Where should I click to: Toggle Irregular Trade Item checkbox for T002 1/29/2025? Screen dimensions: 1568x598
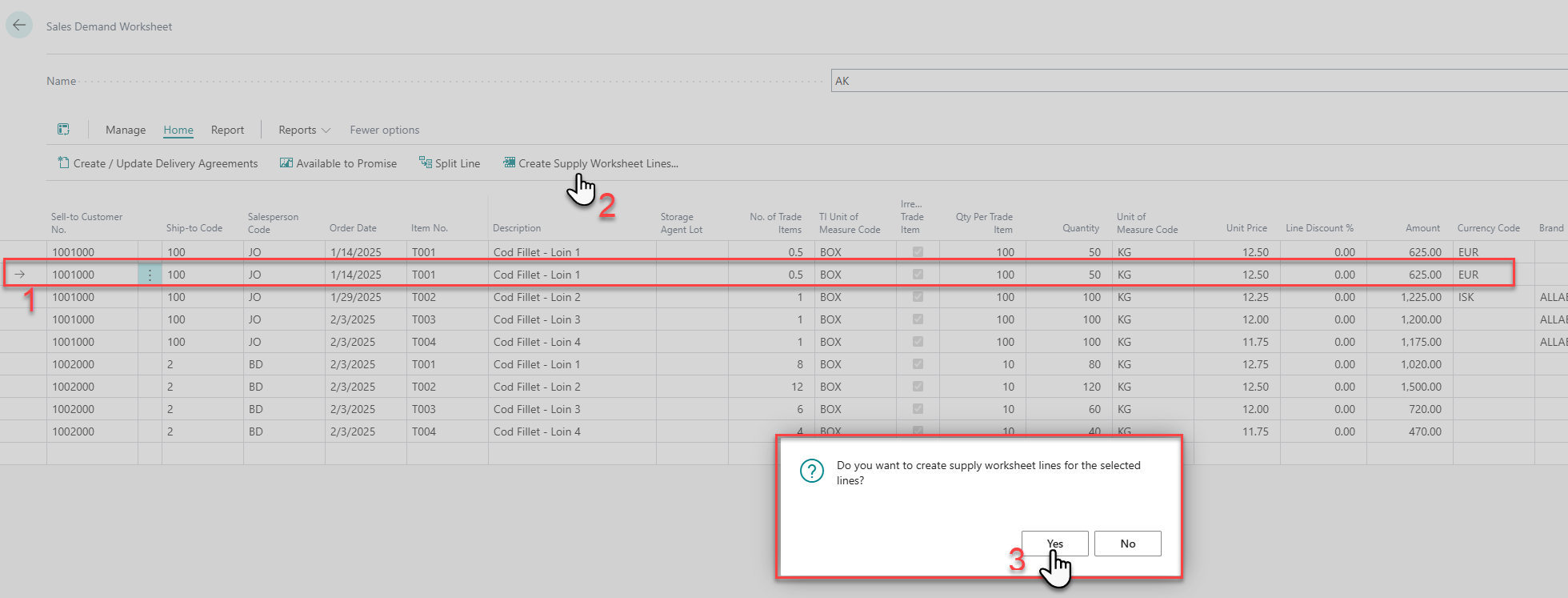point(918,297)
